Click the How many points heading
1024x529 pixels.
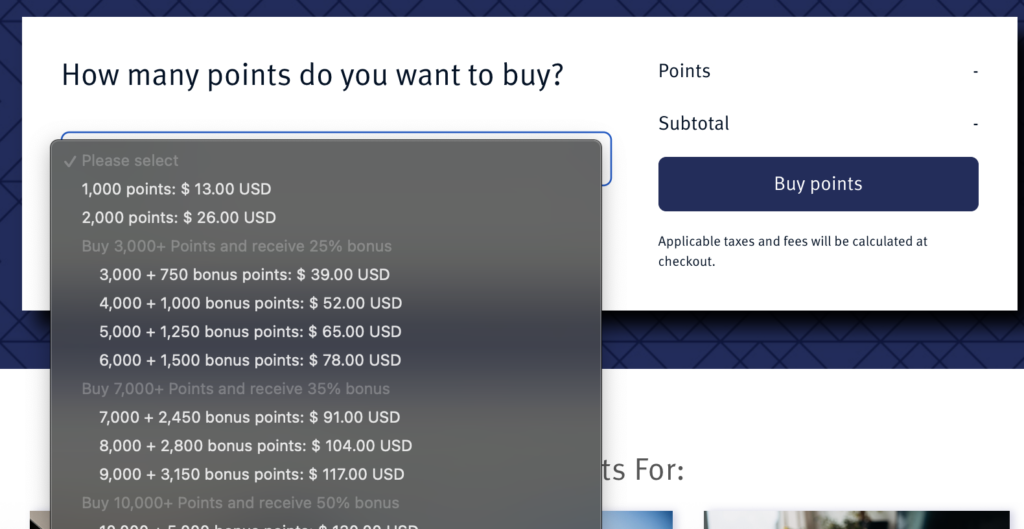click(312, 74)
